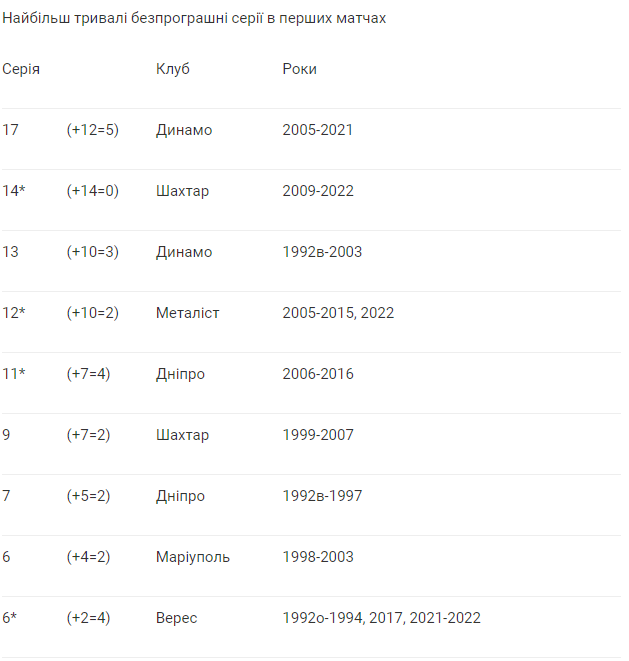Image resolution: width=629 pixels, height=661 pixels.
Task: Select the series value 13
Action: [11, 252]
